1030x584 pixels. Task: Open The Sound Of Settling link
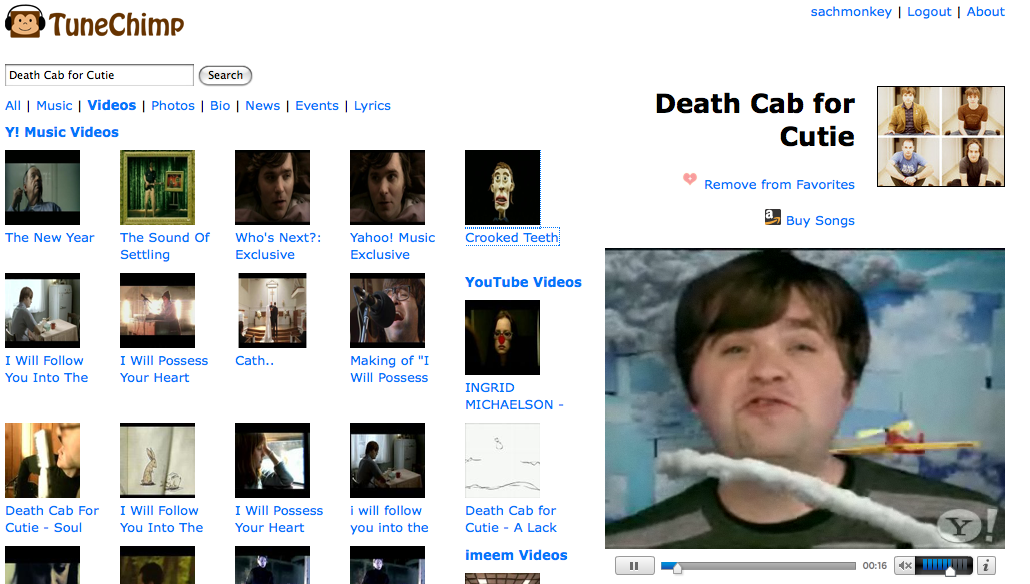pos(165,246)
